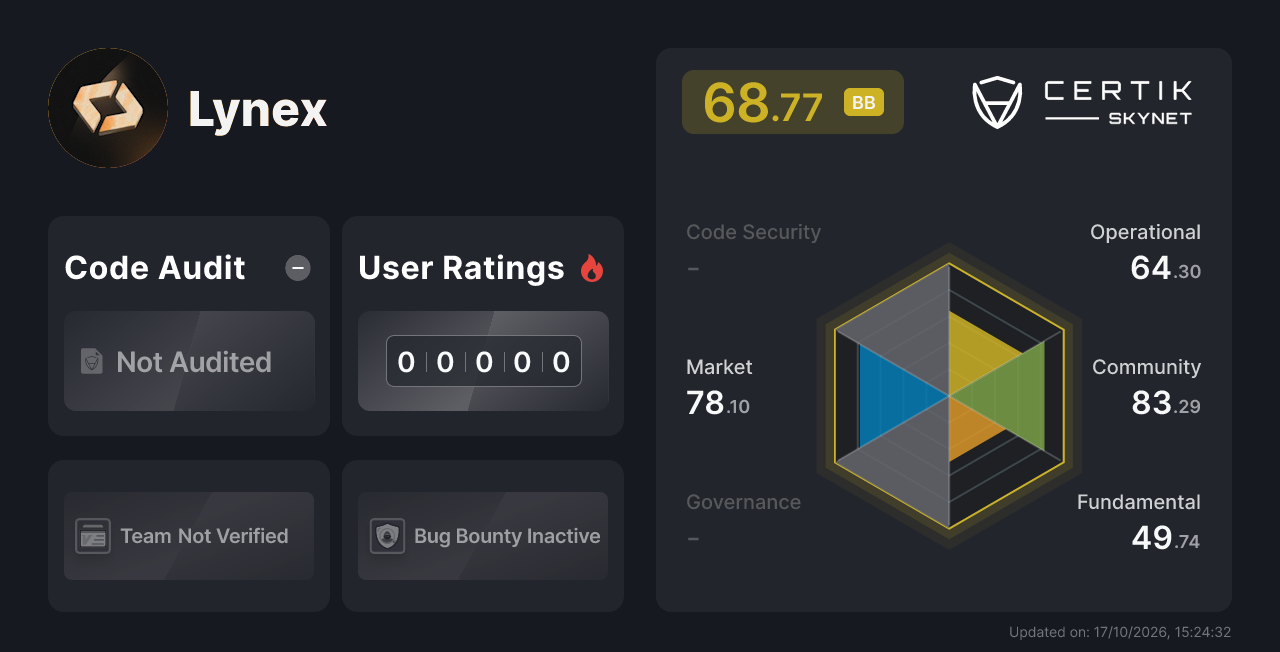Click the Market score 78.10

coord(718,403)
